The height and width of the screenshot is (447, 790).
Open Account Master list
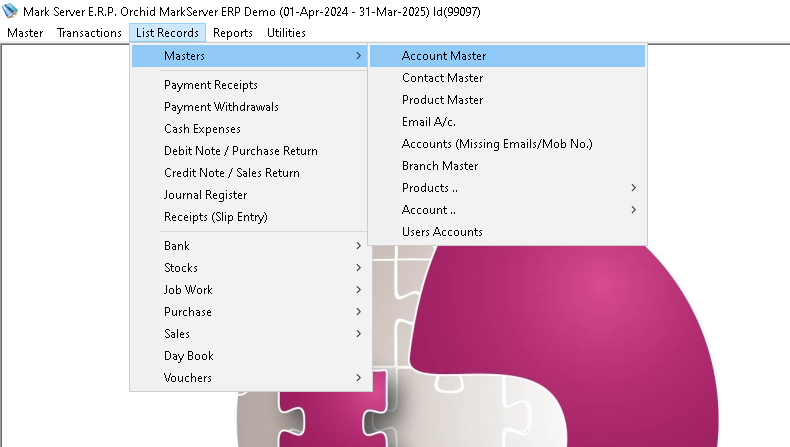click(507, 56)
